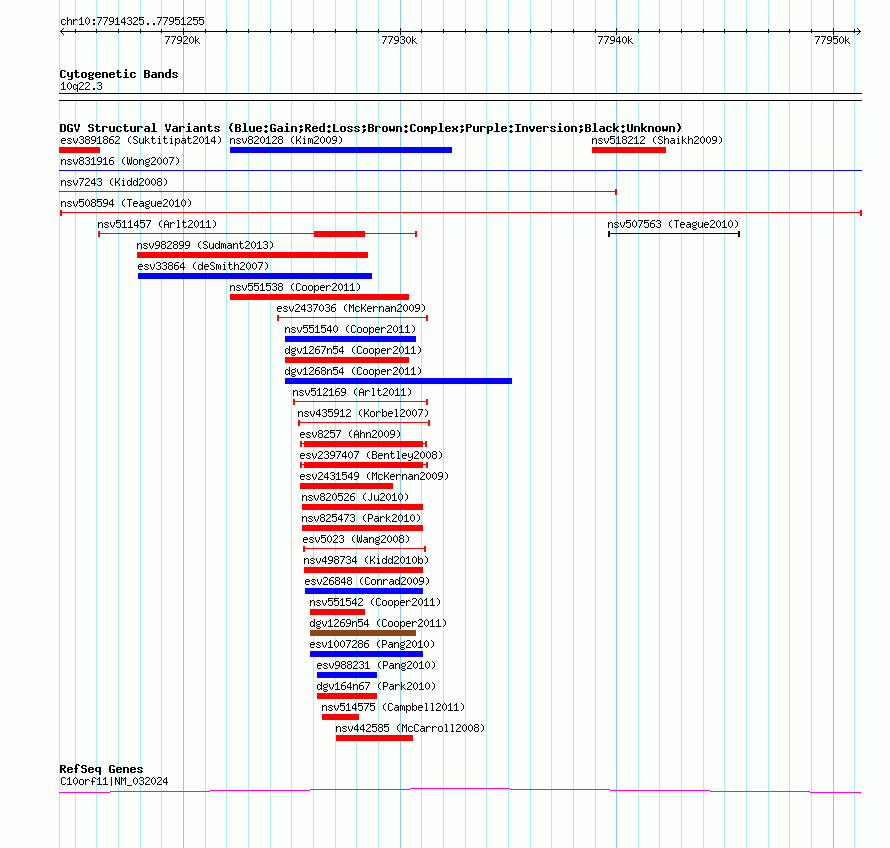This screenshot has width=890, height=848.
Task: Click the nsv831916 (Wong2007) label
Action: pos(120,161)
